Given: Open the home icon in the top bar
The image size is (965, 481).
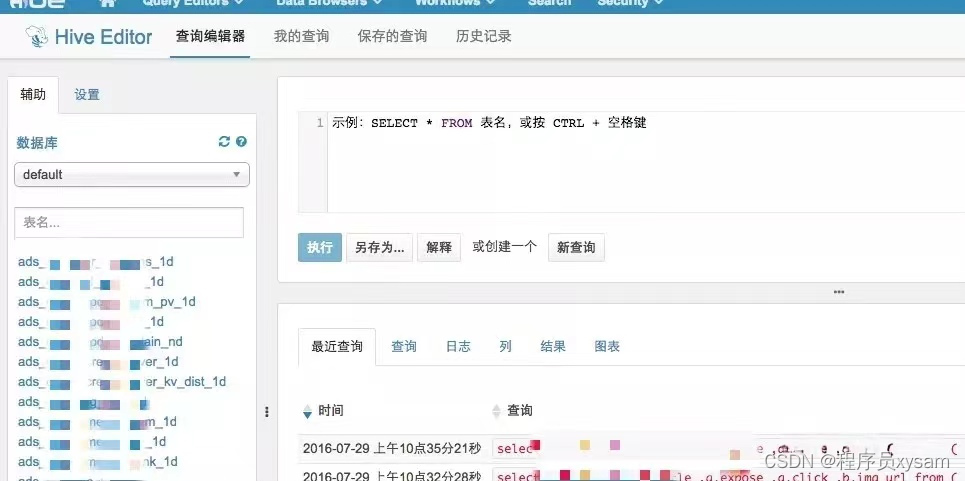Looking at the screenshot, I should pos(108,3).
